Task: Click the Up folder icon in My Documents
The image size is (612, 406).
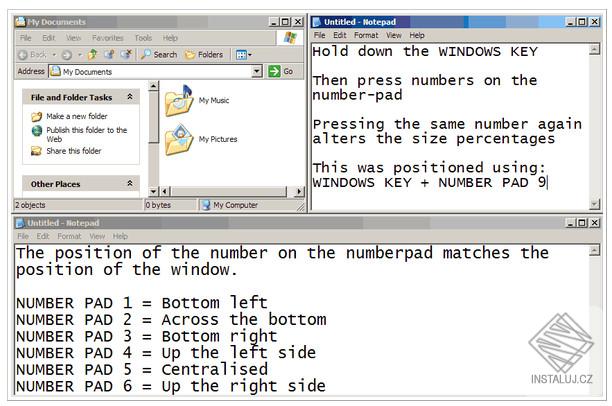Action: (x=93, y=54)
